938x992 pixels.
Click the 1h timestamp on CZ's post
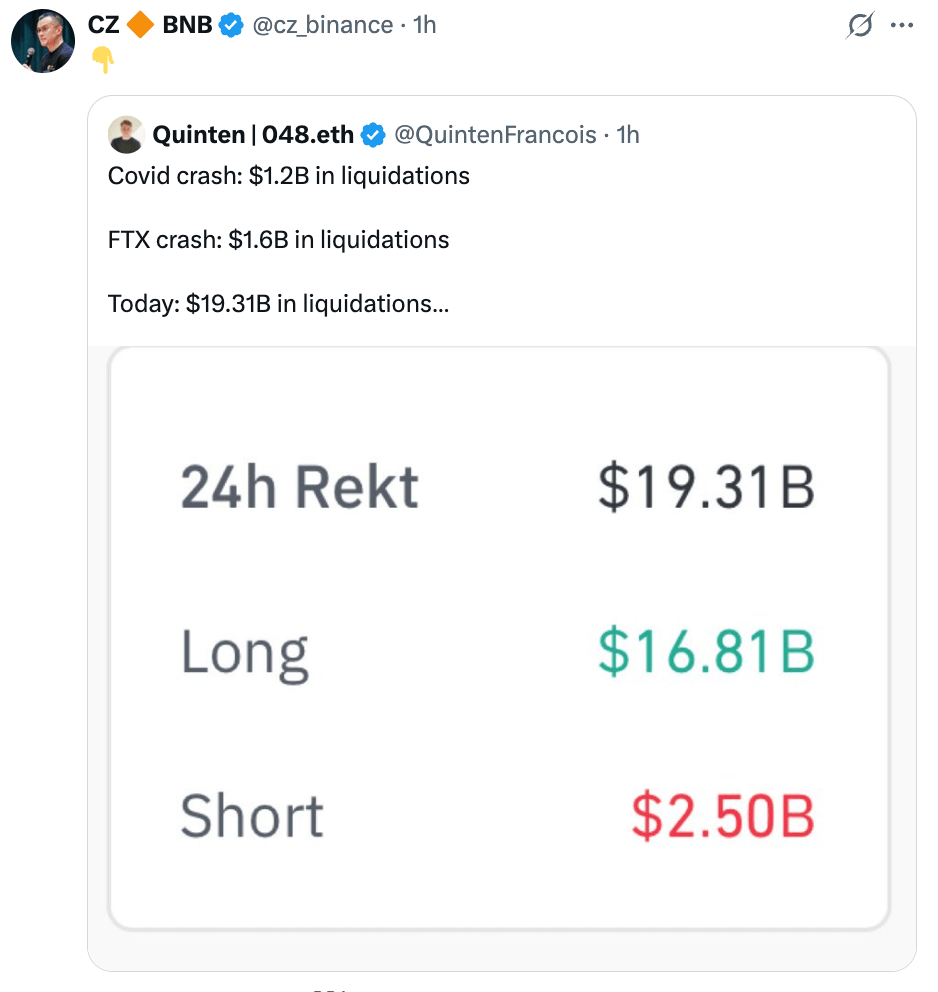click(x=425, y=25)
